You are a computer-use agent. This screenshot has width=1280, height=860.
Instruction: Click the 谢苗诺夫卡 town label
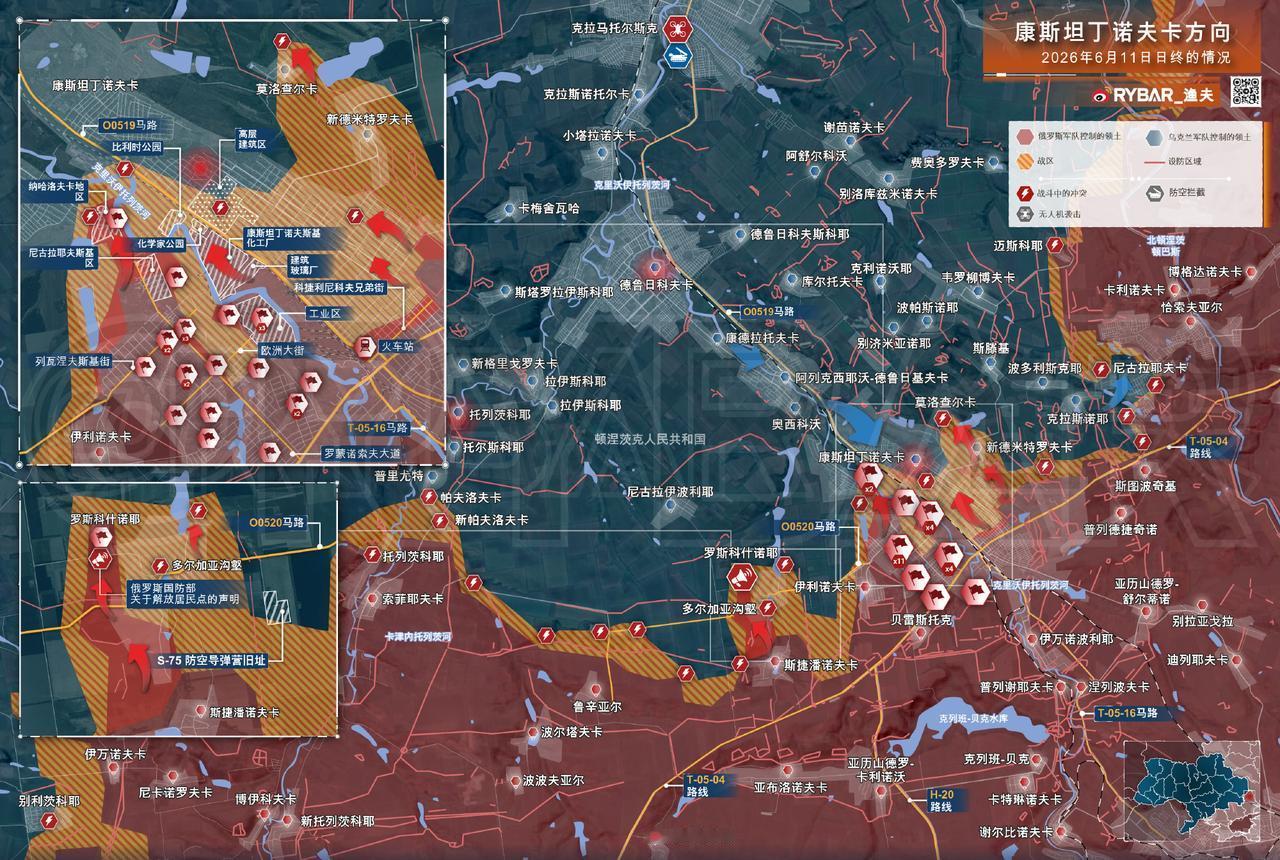(x=854, y=128)
